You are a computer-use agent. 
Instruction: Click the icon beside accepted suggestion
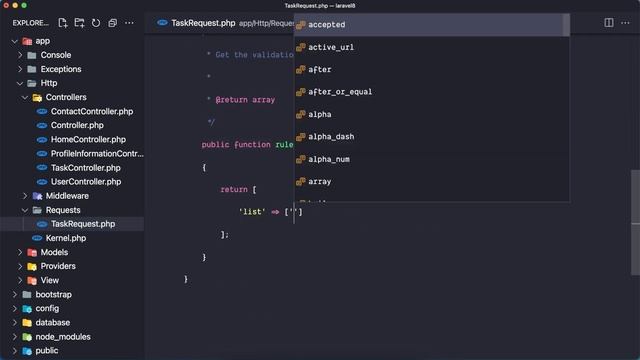click(301, 25)
